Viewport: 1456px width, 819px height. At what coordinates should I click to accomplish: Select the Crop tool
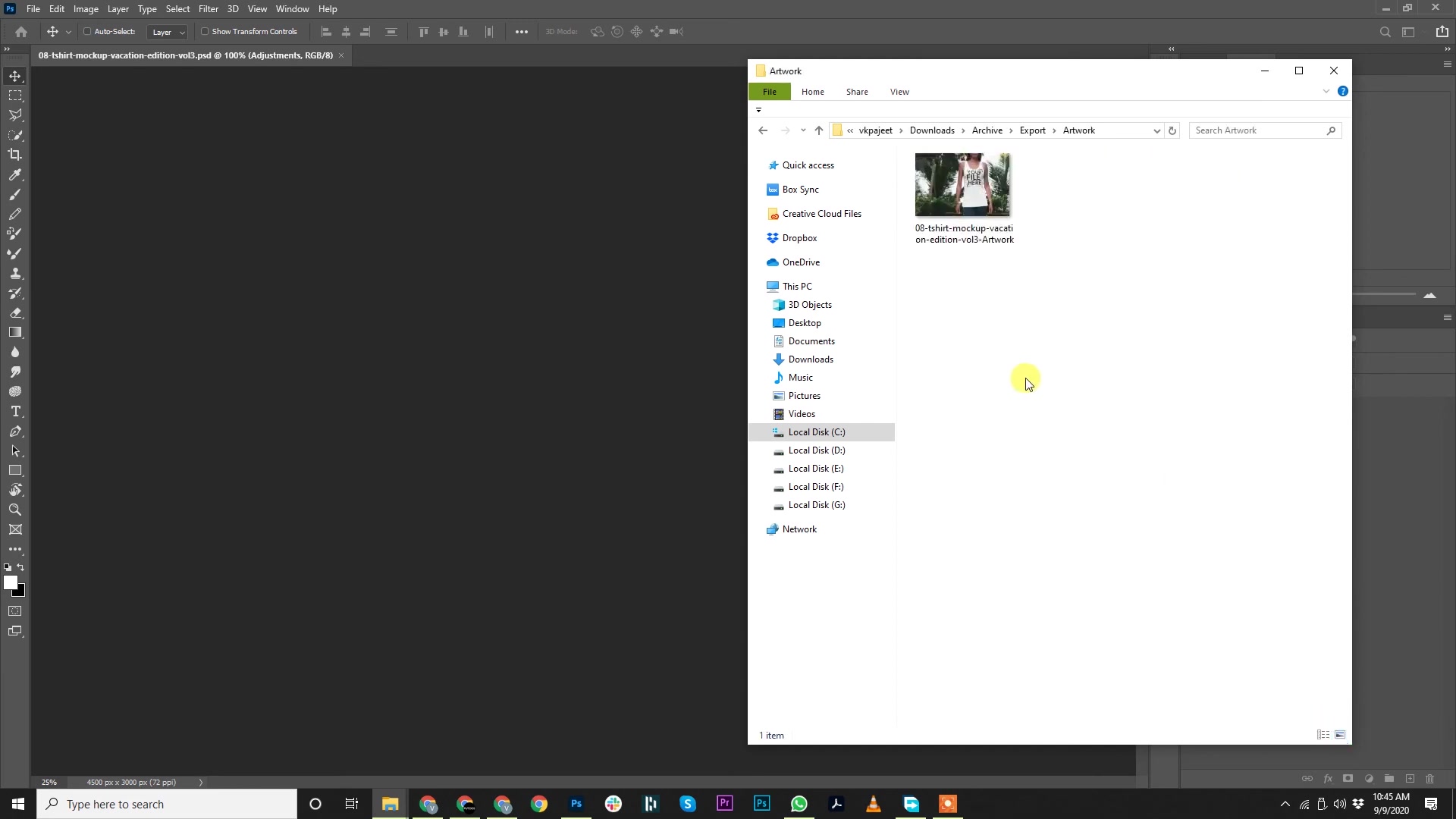point(15,154)
